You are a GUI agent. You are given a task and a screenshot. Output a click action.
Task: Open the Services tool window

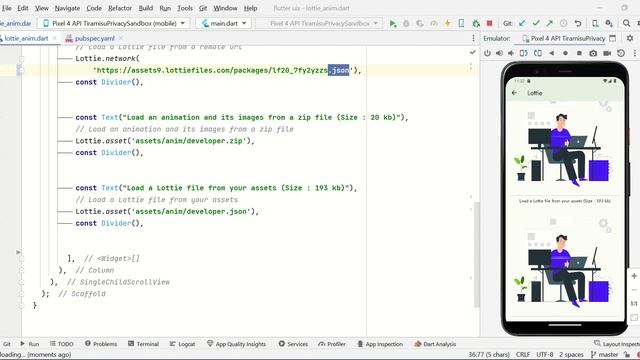[293, 344]
